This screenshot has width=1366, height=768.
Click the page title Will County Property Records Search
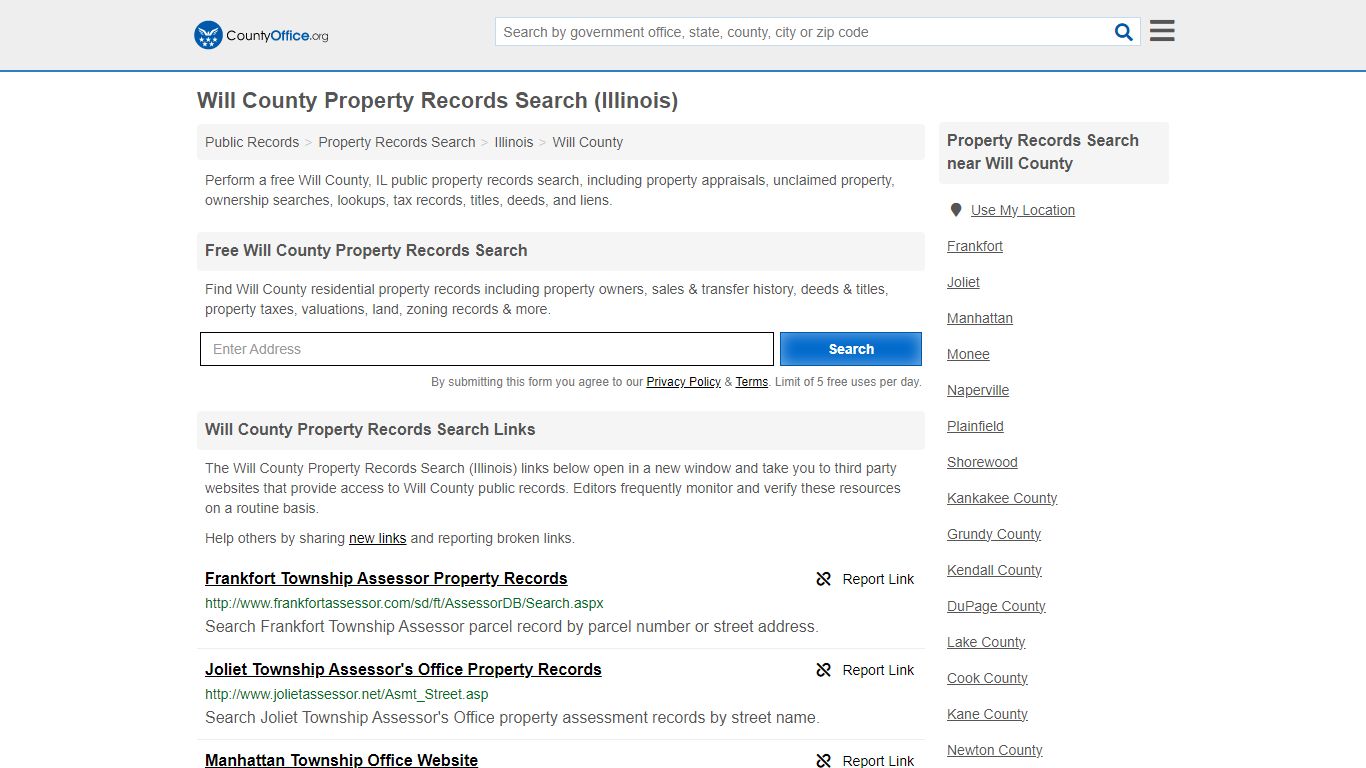437,100
